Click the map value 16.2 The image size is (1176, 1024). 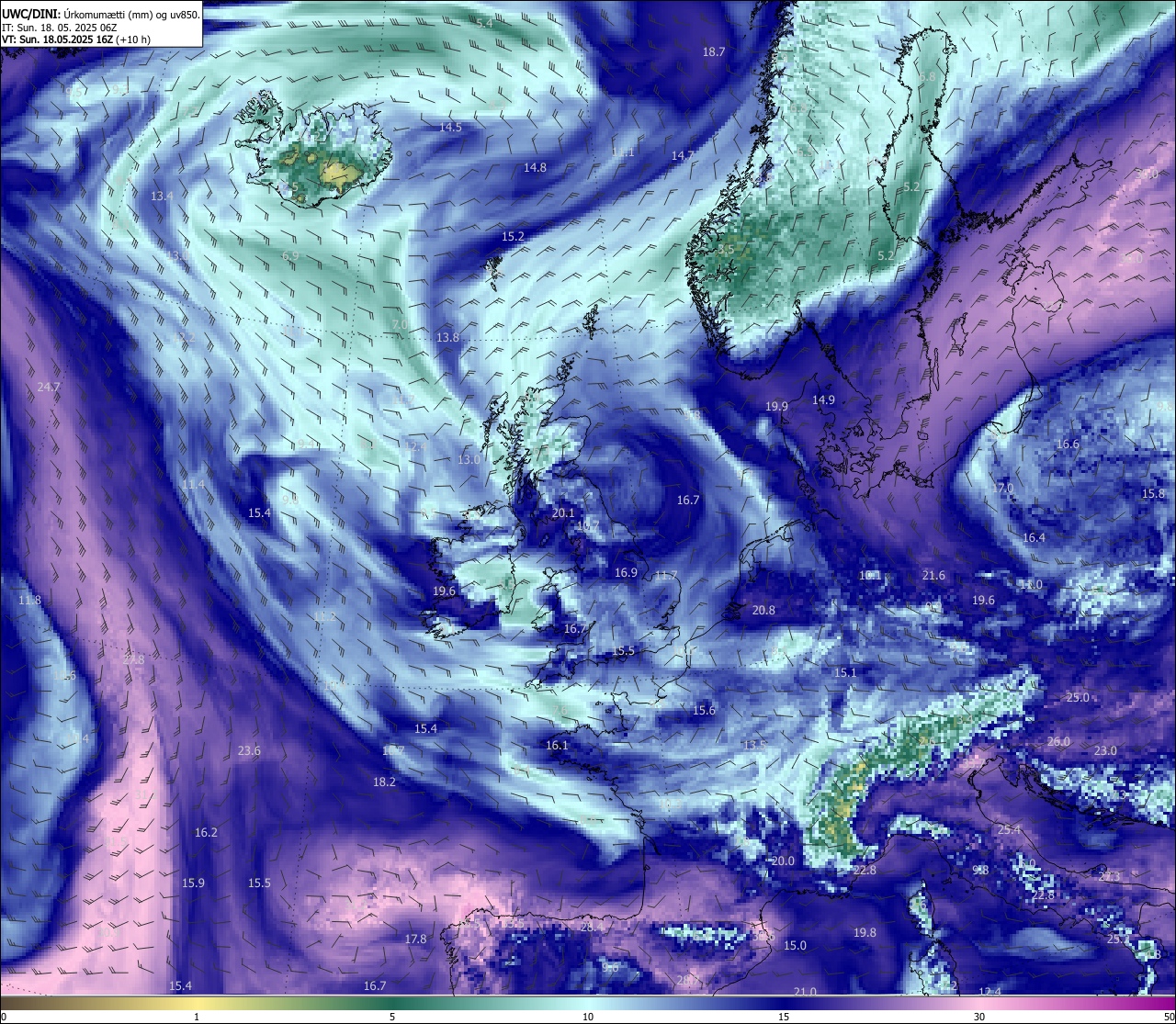point(206,833)
